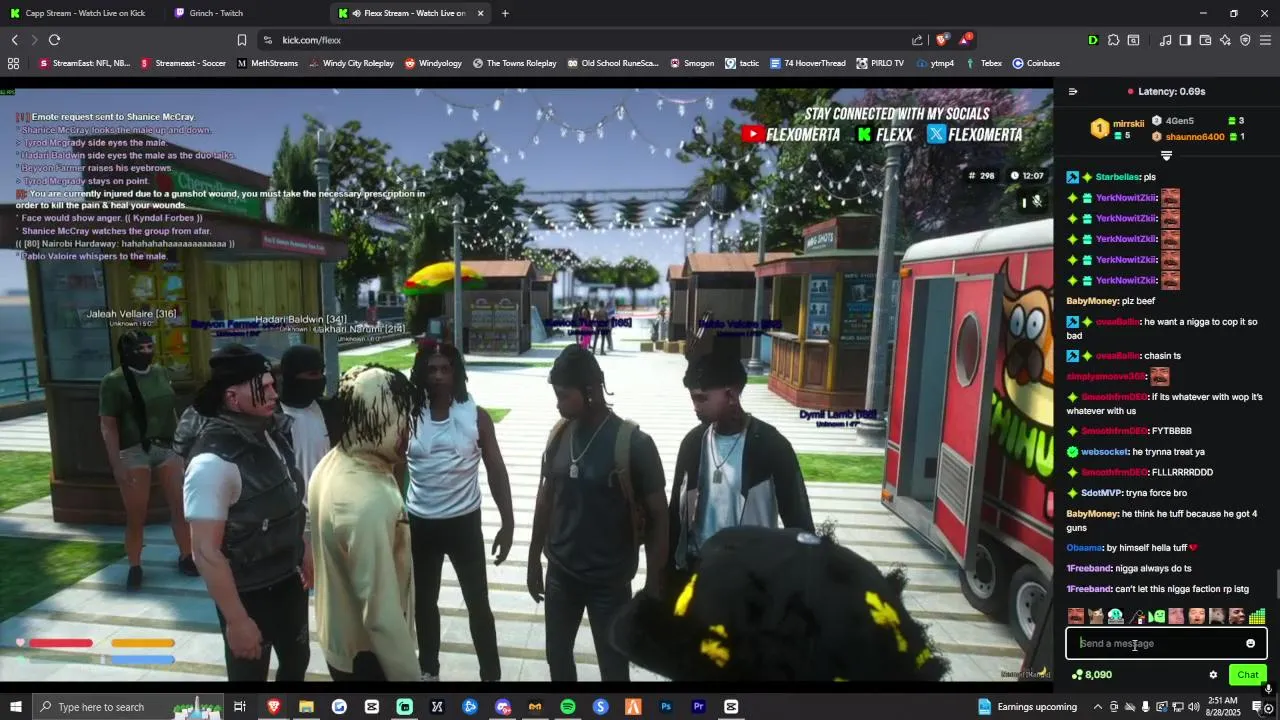
Task: Open Brave browser from taskbar
Action: pos(273,707)
